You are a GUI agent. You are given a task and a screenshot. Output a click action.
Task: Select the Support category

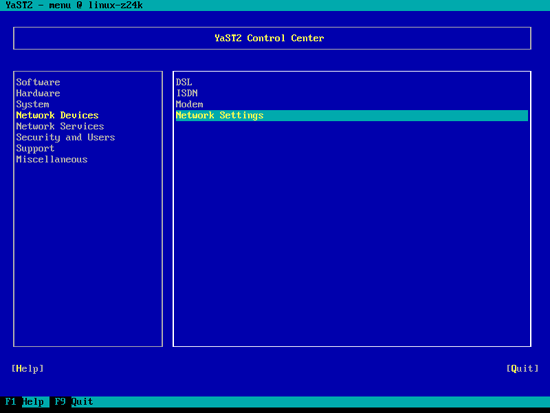tap(35, 148)
